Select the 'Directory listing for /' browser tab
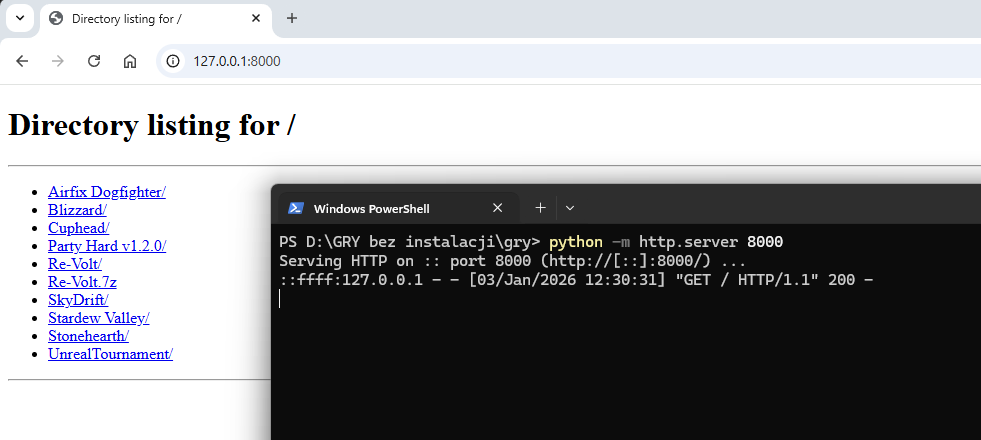Viewport: 981px width, 440px height. click(140, 18)
